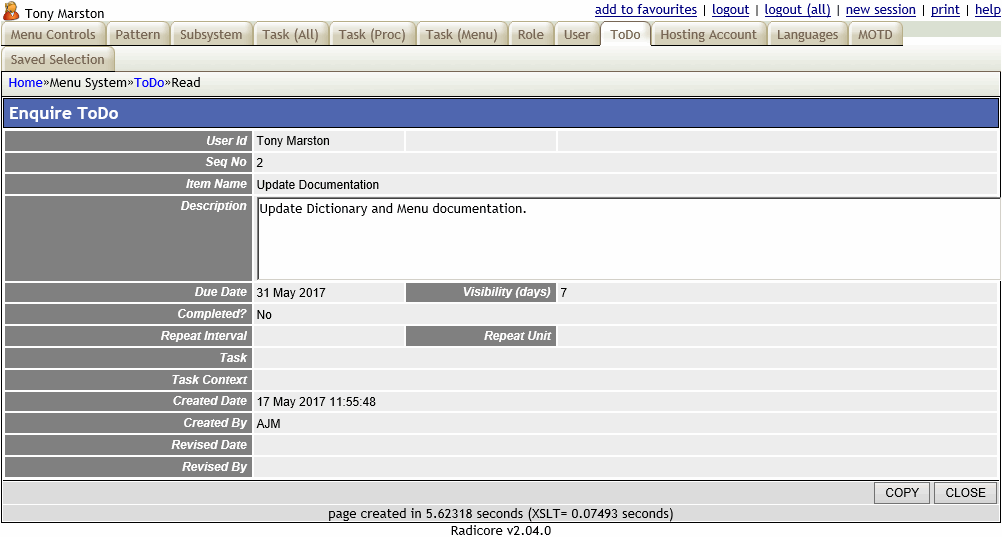The image size is (1002, 537).
Task: Open the Menu Controls tab
Action: (53, 35)
